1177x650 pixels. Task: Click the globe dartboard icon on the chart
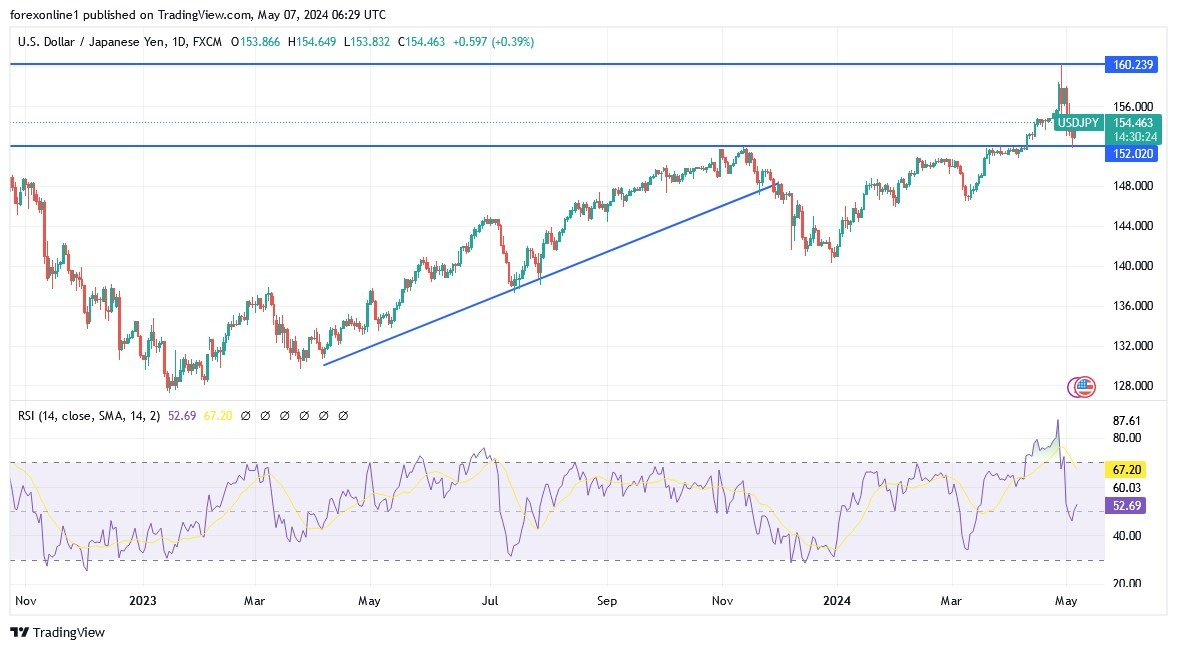point(1082,385)
